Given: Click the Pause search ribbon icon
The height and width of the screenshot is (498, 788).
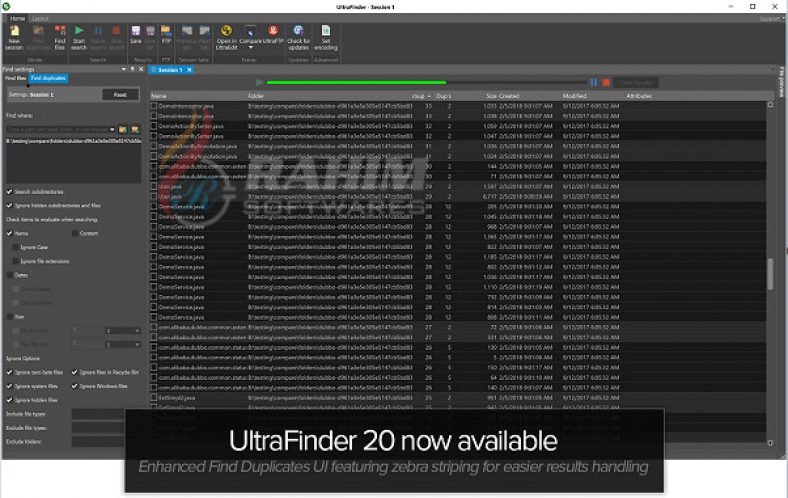Looking at the screenshot, I should click(x=98, y=37).
